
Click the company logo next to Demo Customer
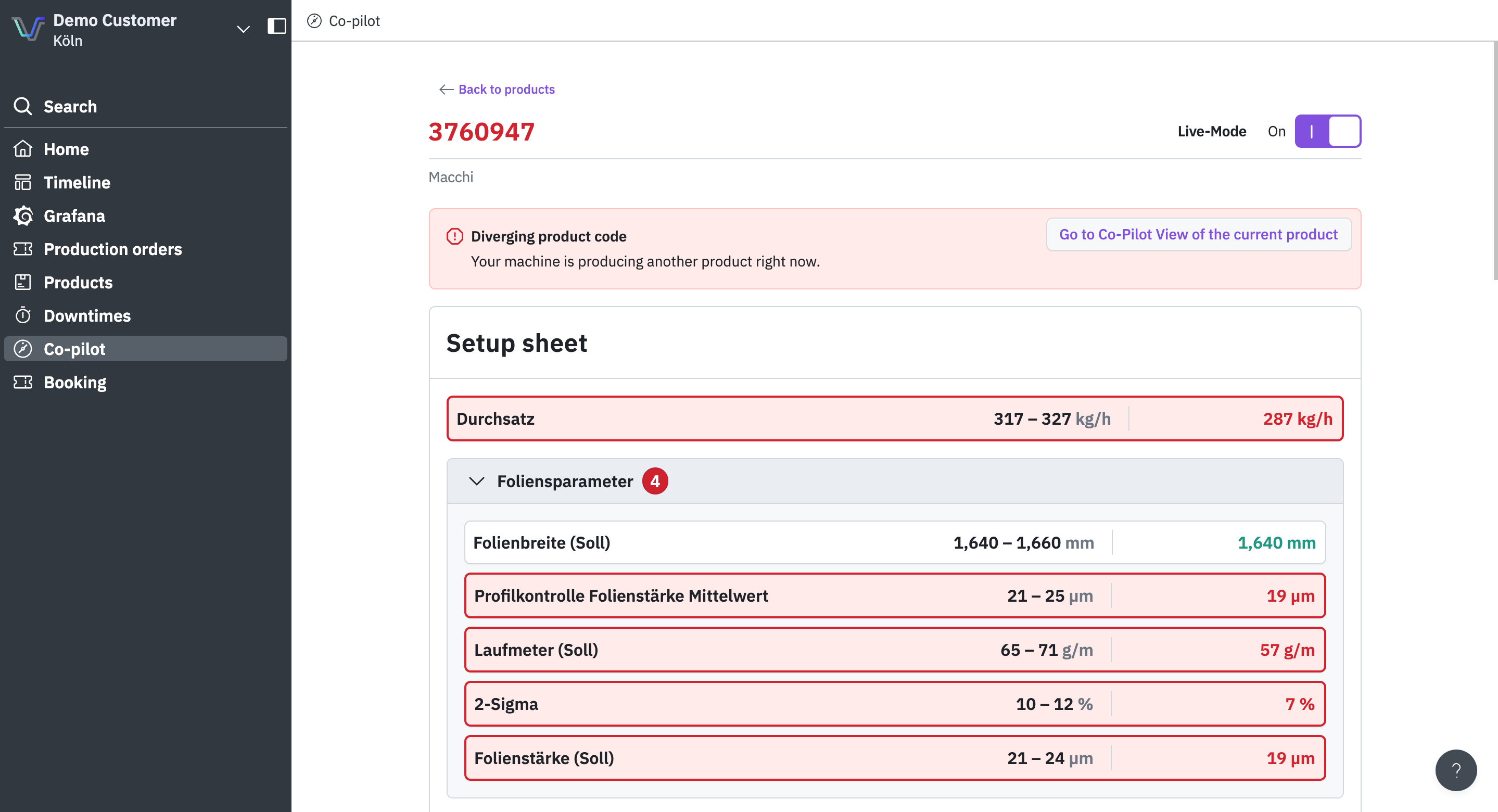pos(28,29)
